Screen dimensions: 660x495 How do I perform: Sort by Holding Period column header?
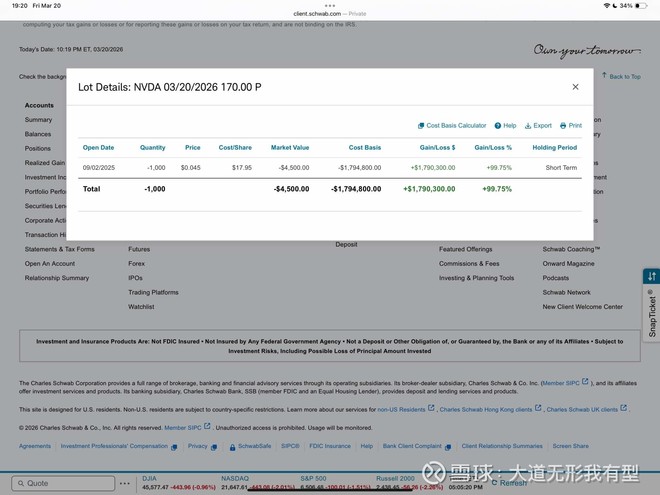click(x=554, y=147)
